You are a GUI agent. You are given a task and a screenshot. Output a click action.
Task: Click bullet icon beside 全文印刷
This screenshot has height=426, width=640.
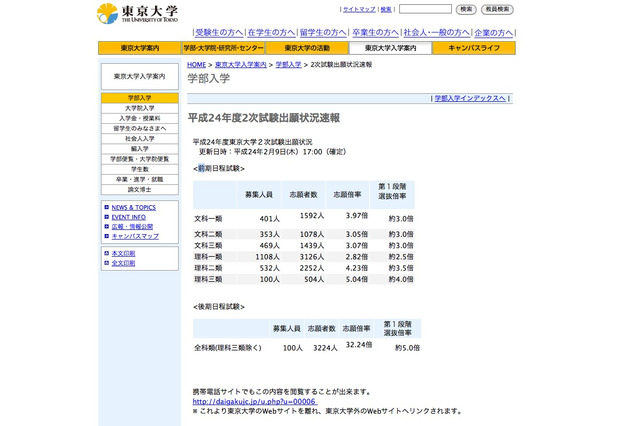click(x=107, y=263)
